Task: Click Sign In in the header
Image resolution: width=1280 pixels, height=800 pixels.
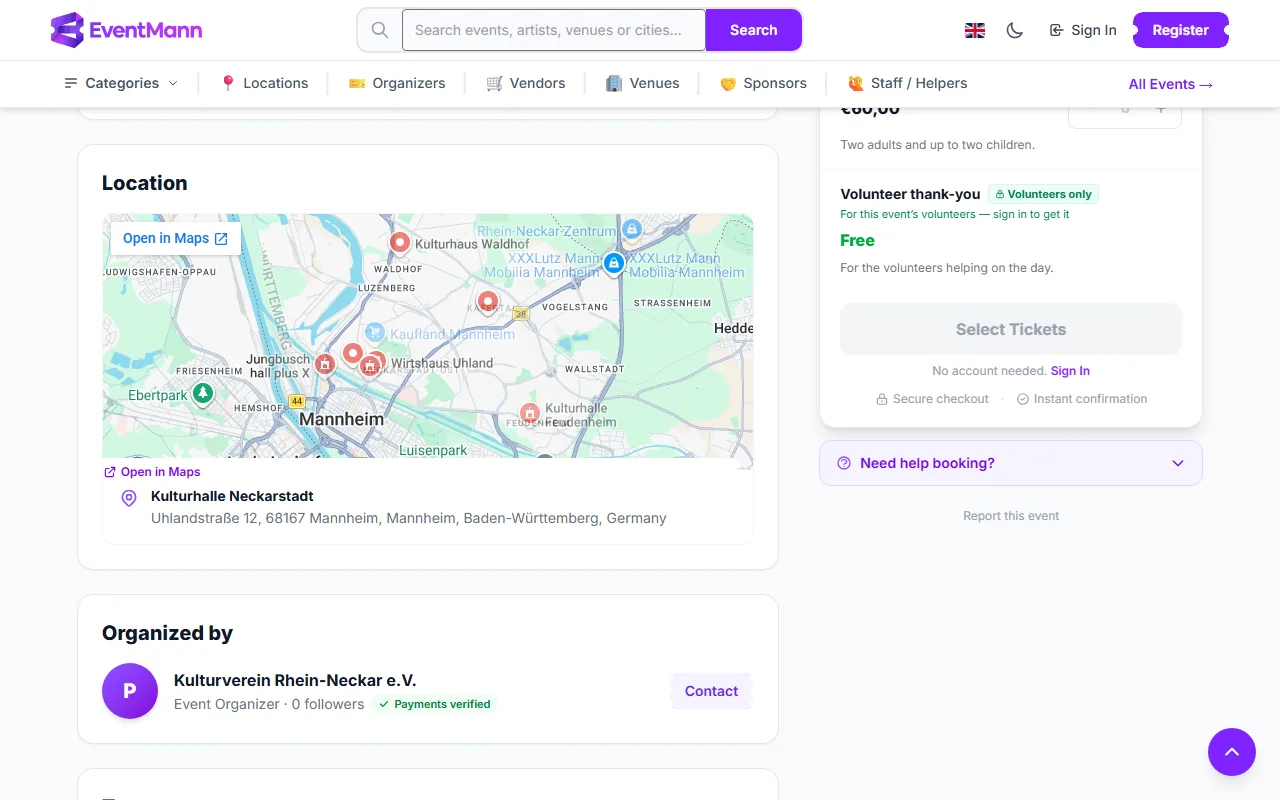Action: pyautogui.click(x=1083, y=30)
